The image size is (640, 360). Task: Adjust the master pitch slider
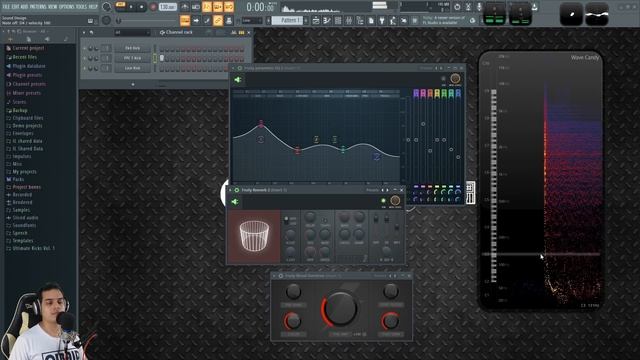[x=106, y=20]
